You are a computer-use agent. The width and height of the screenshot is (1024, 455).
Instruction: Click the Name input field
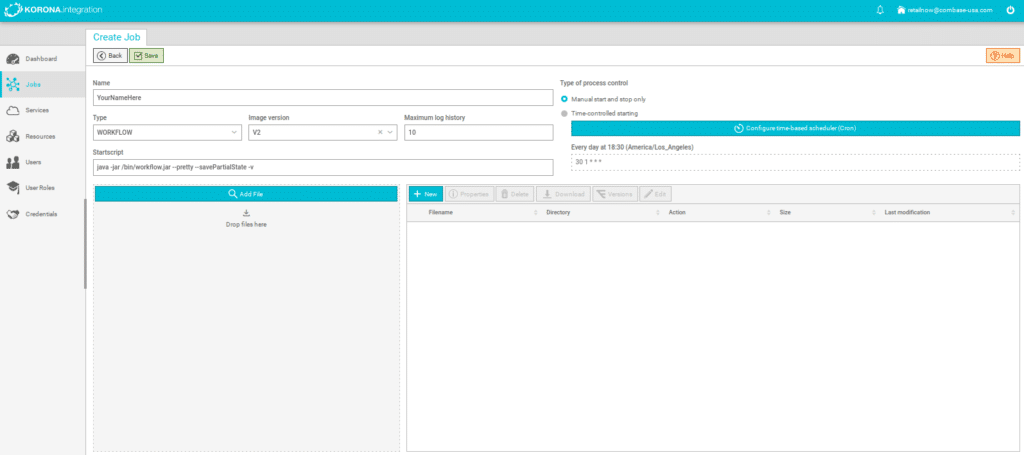pyautogui.click(x=323, y=98)
